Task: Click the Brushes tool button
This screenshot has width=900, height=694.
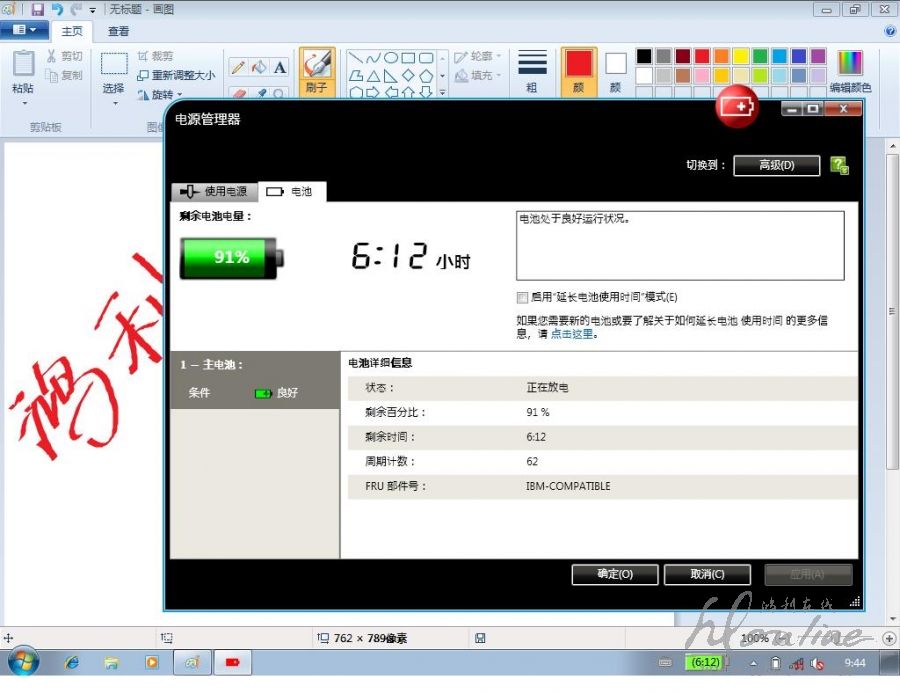Action: coord(316,70)
